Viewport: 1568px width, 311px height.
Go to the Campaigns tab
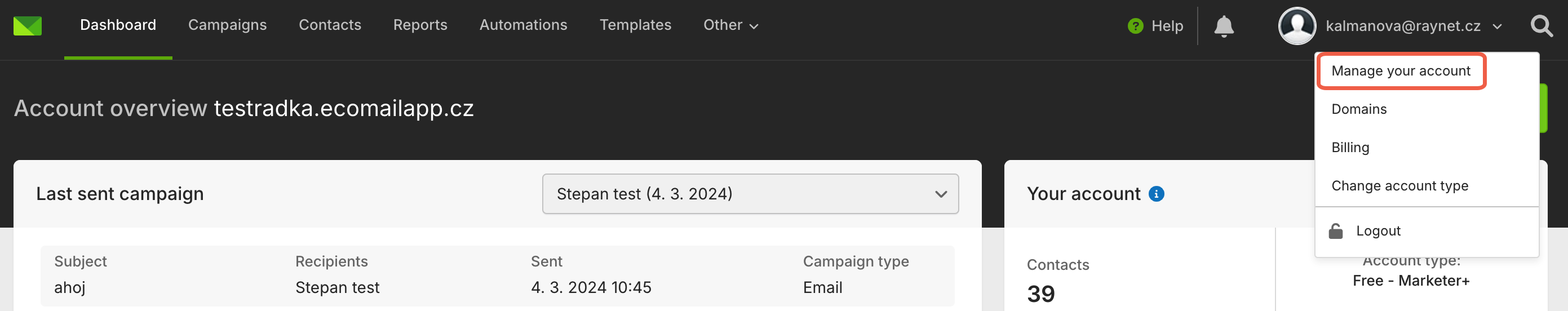pos(227,25)
